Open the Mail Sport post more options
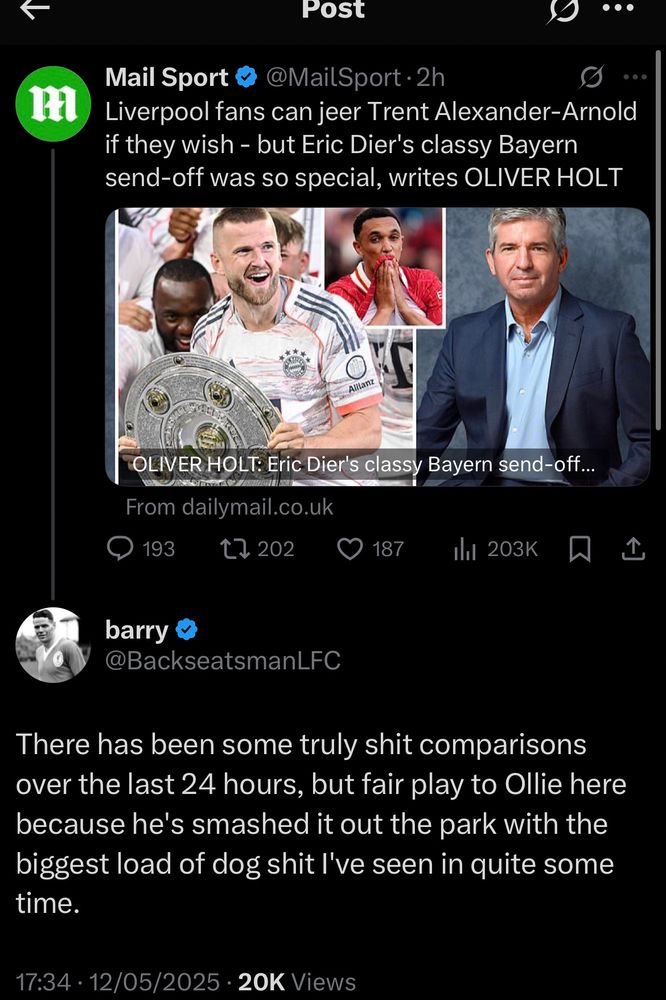Viewport: 666px width, 1000px height. pos(635,77)
